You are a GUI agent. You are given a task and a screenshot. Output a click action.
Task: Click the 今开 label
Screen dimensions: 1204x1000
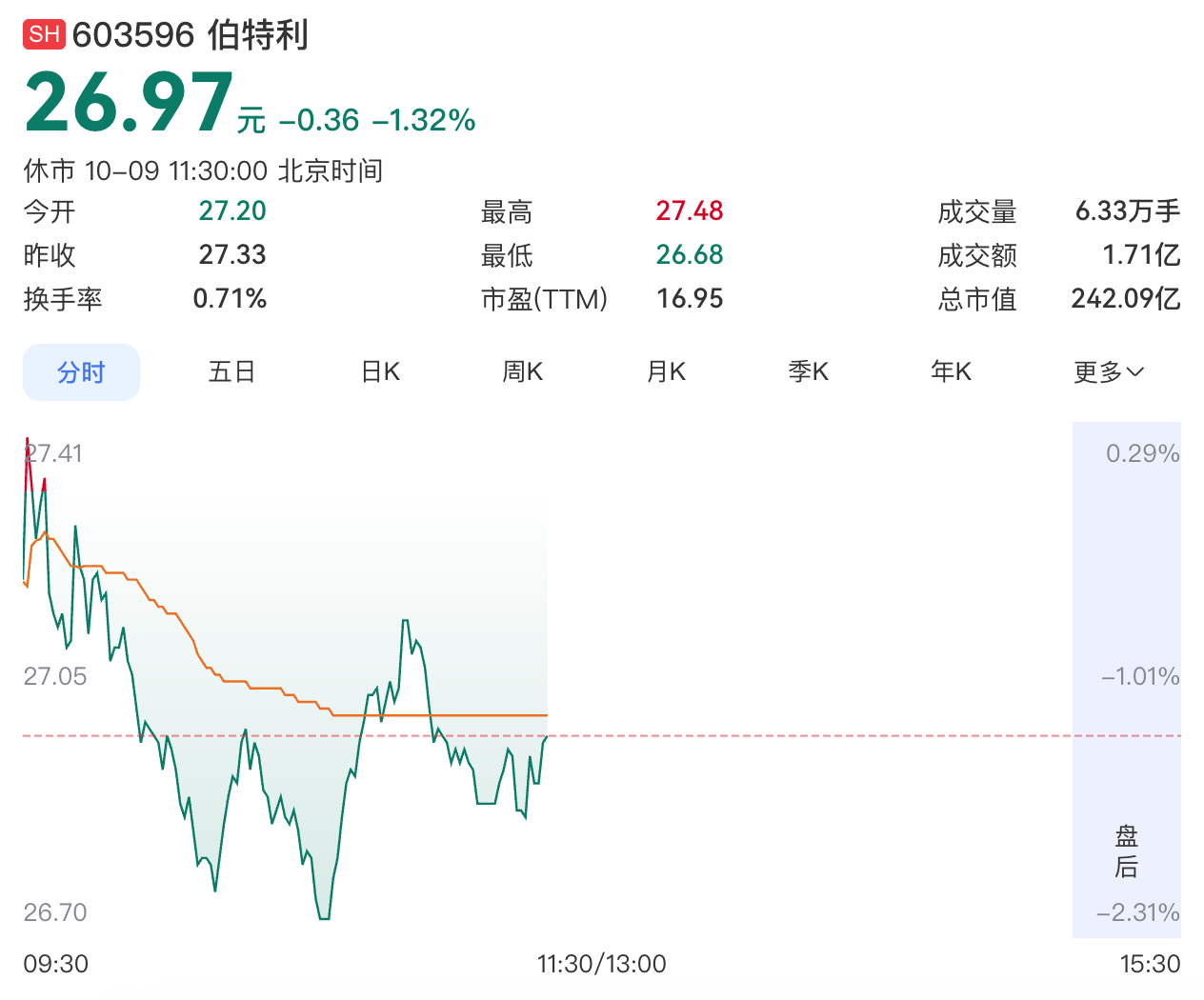pos(50,211)
